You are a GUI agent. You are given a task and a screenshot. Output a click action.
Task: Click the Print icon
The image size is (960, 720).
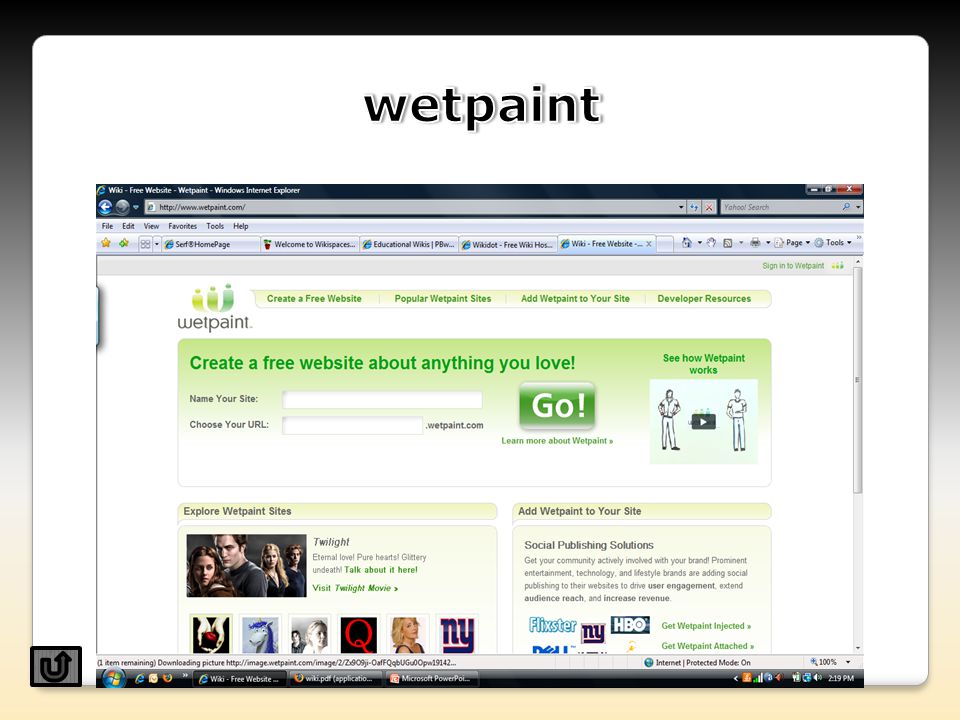(755, 242)
